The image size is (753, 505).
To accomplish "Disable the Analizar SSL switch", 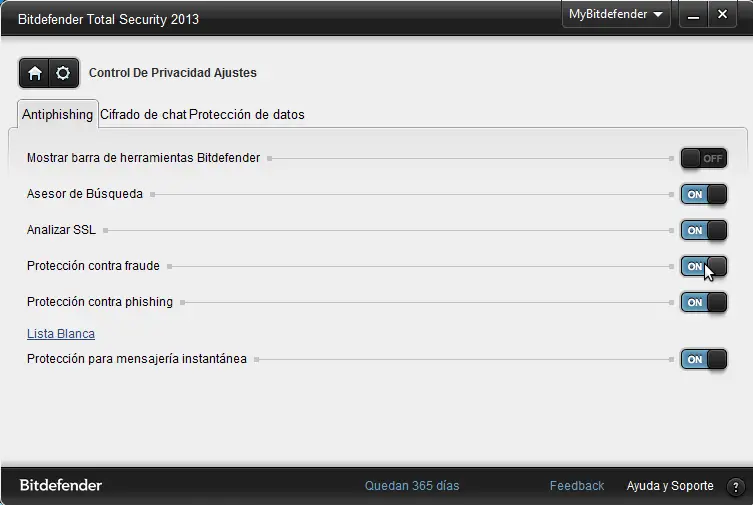I will click(704, 230).
